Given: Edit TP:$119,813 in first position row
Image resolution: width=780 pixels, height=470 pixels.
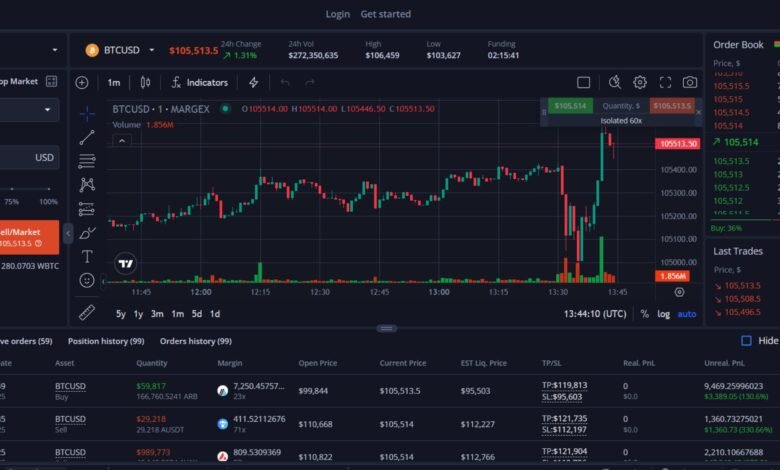Looking at the screenshot, I should pyautogui.click(x=564, y=385).
